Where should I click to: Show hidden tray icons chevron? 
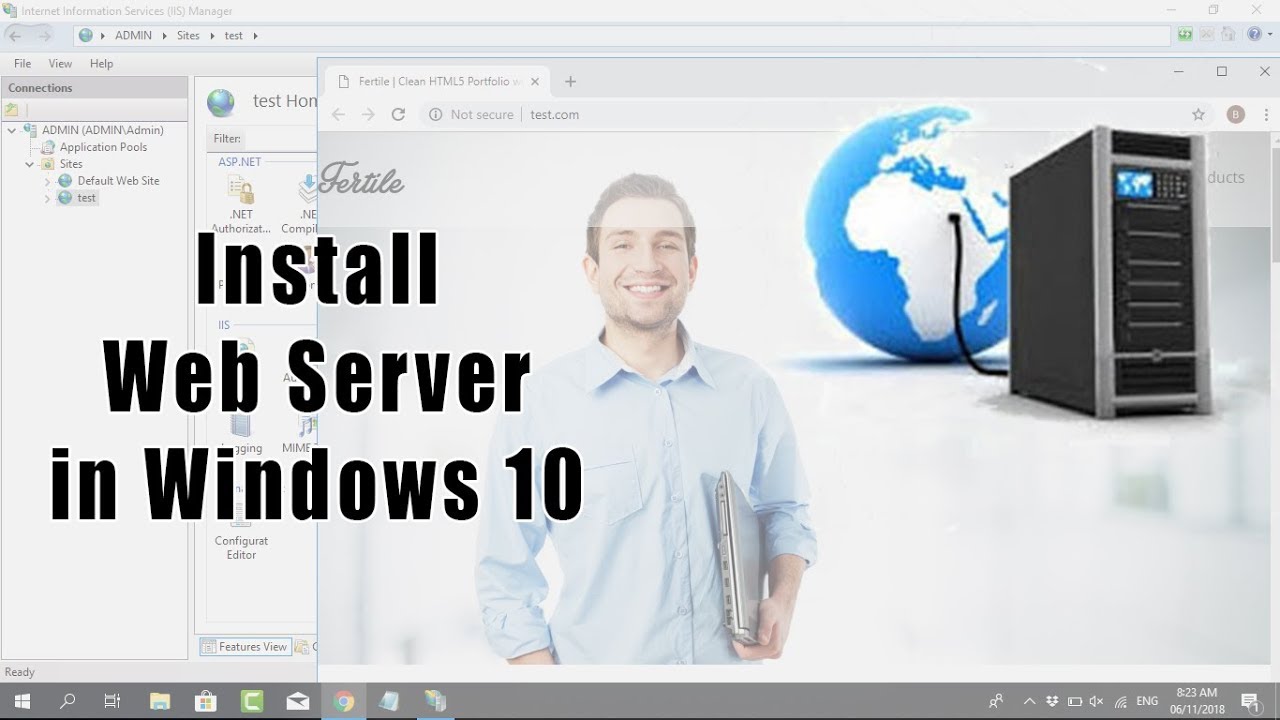coord(1029,701)
